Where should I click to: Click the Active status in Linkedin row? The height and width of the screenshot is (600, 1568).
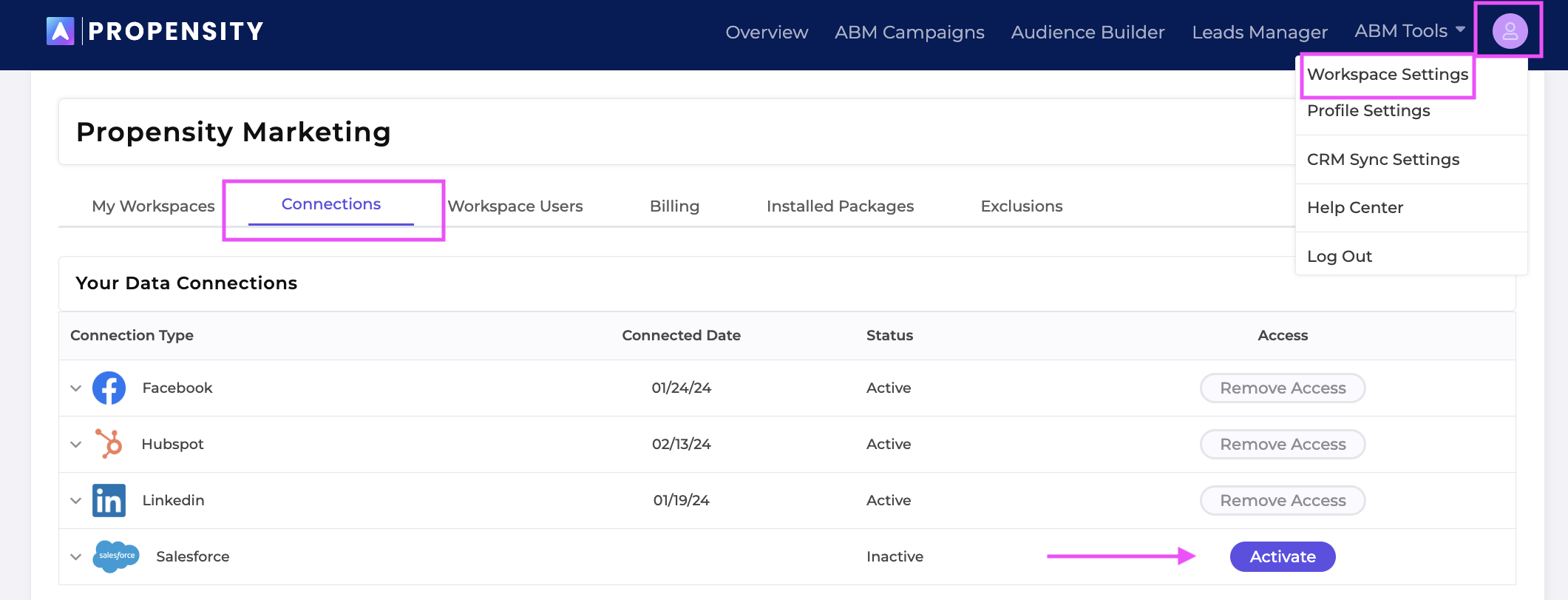[x=889, y=500]
